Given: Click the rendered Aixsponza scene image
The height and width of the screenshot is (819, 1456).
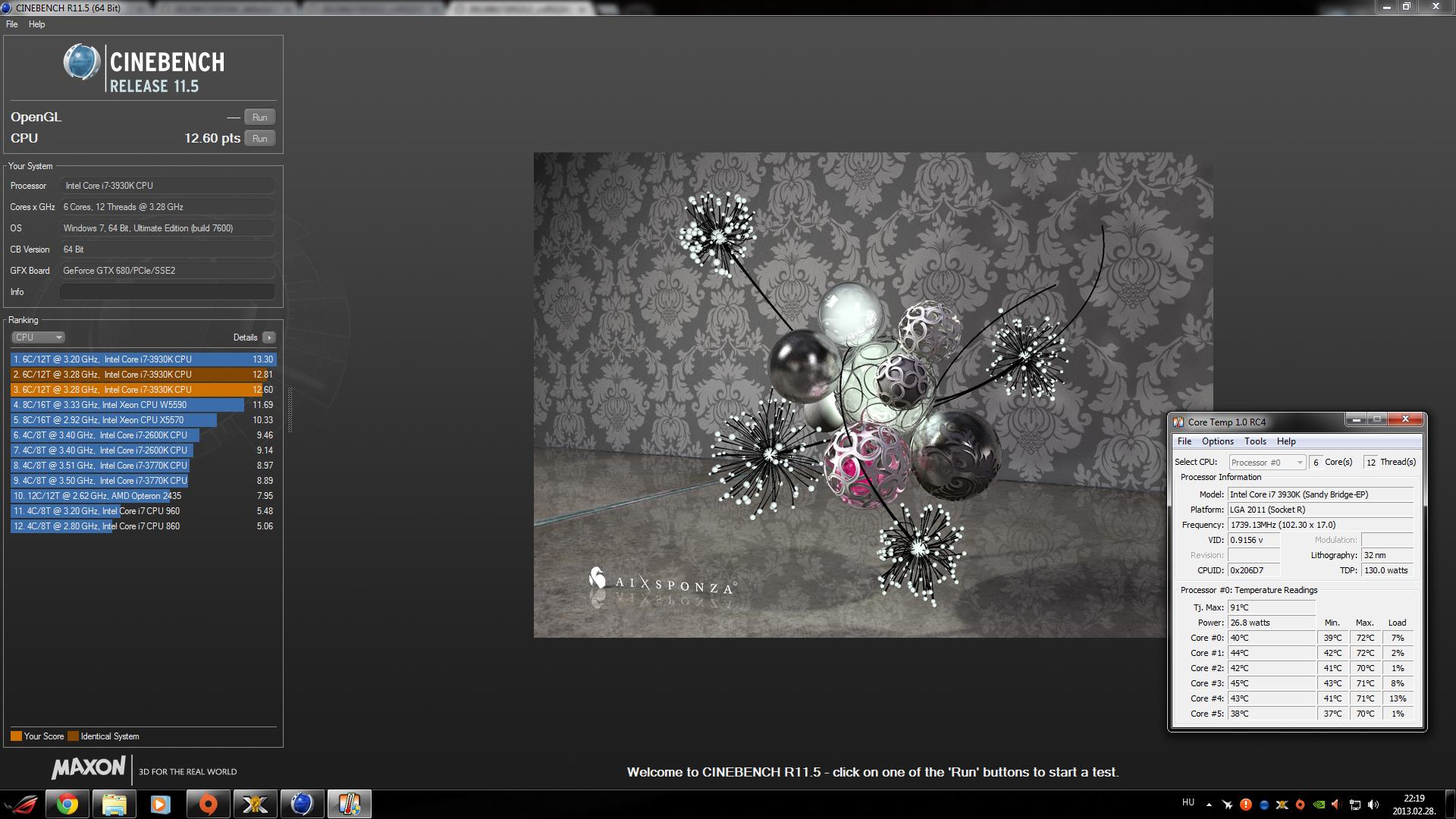Looking at the screenshot, I should [873, 395].
